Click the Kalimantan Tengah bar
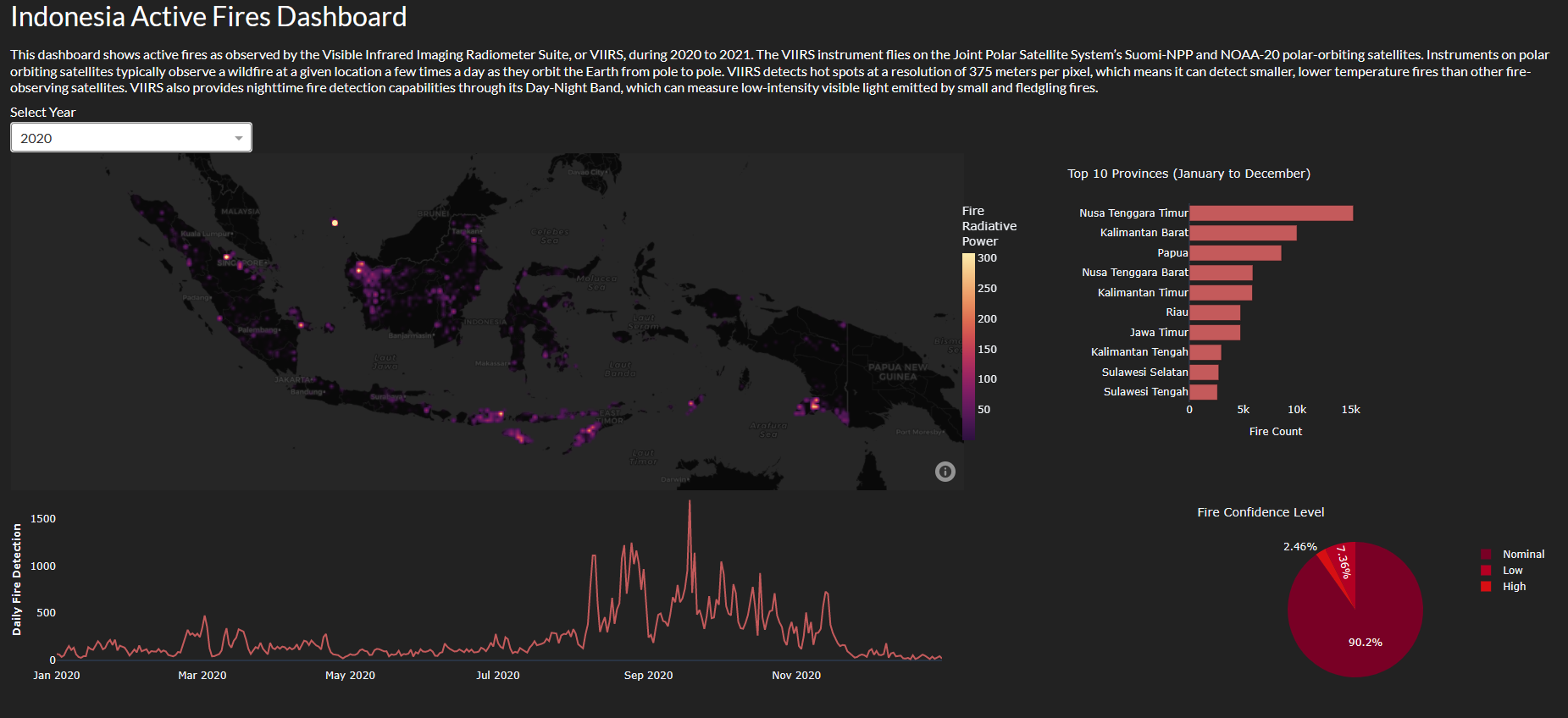The image size is (1568, 718). 1205,352
